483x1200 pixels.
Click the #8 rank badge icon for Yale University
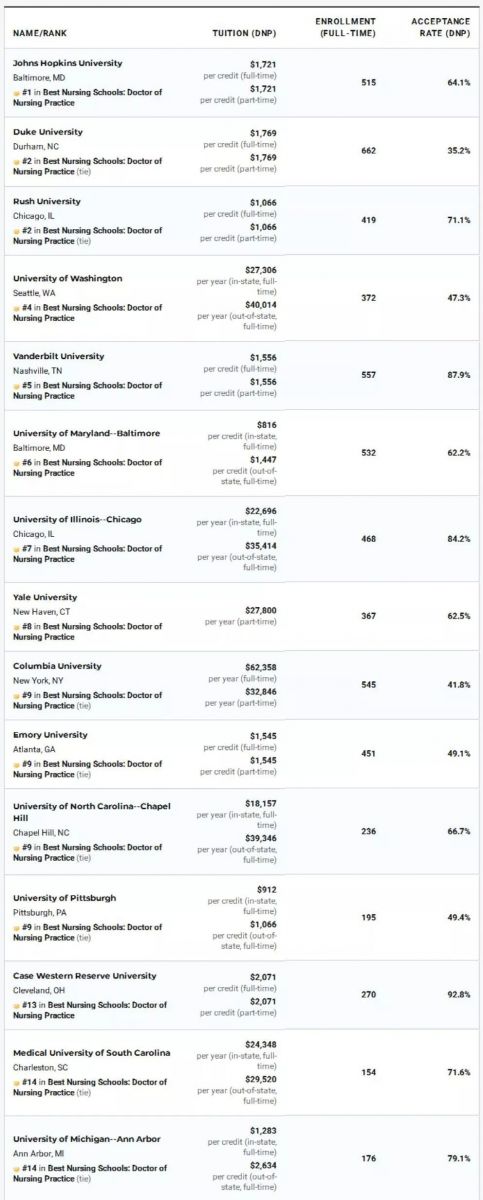click(16, 627)
